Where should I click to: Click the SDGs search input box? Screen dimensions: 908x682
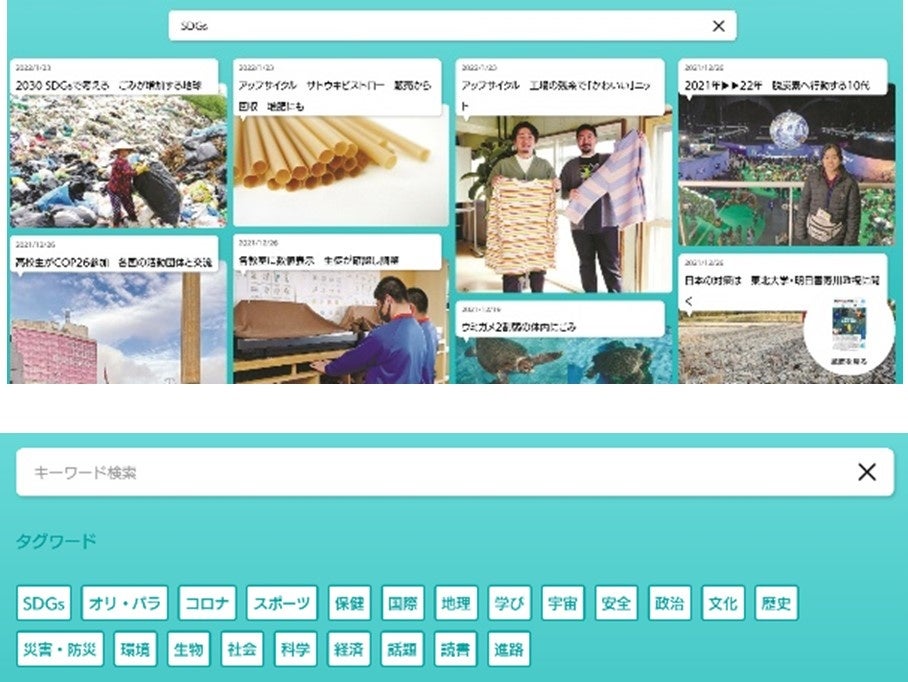coord(452,25)
